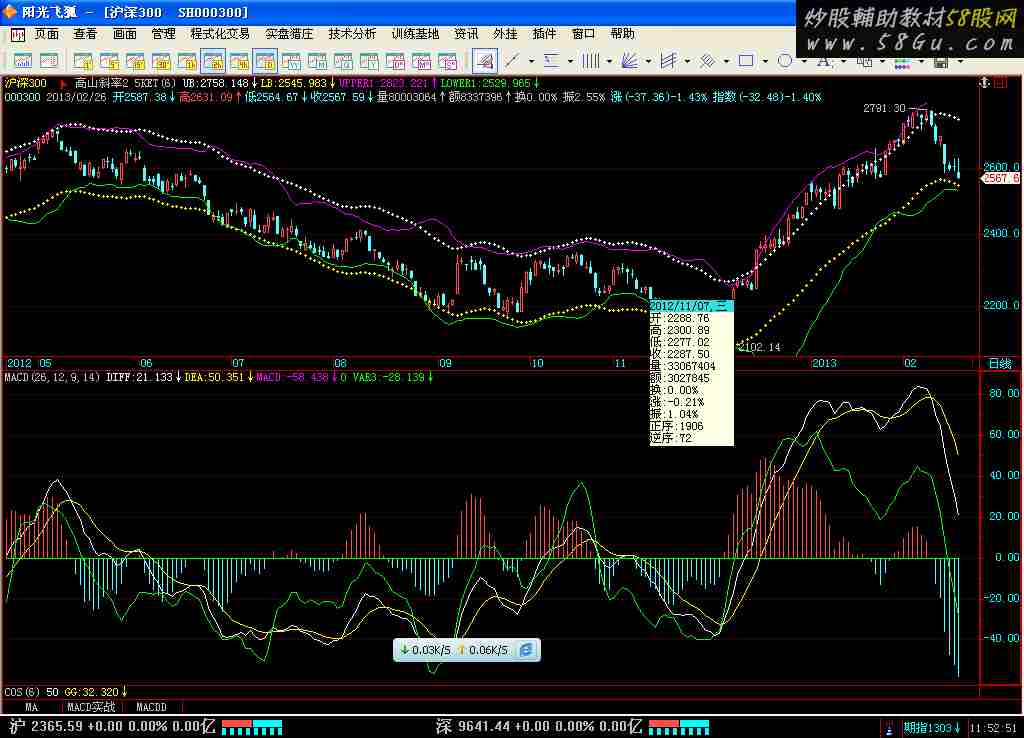The image size is (1024, 738).
Task: Open dropdown beside the vertical lines tool
Action: click(609, 61)
